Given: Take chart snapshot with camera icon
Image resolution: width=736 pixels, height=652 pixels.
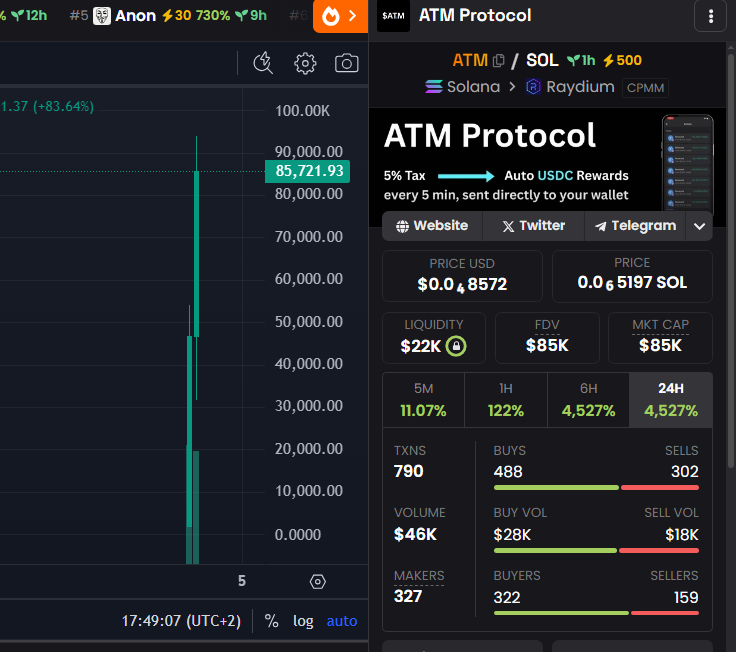Looking at the screenshot, I should tap(346, 63).
